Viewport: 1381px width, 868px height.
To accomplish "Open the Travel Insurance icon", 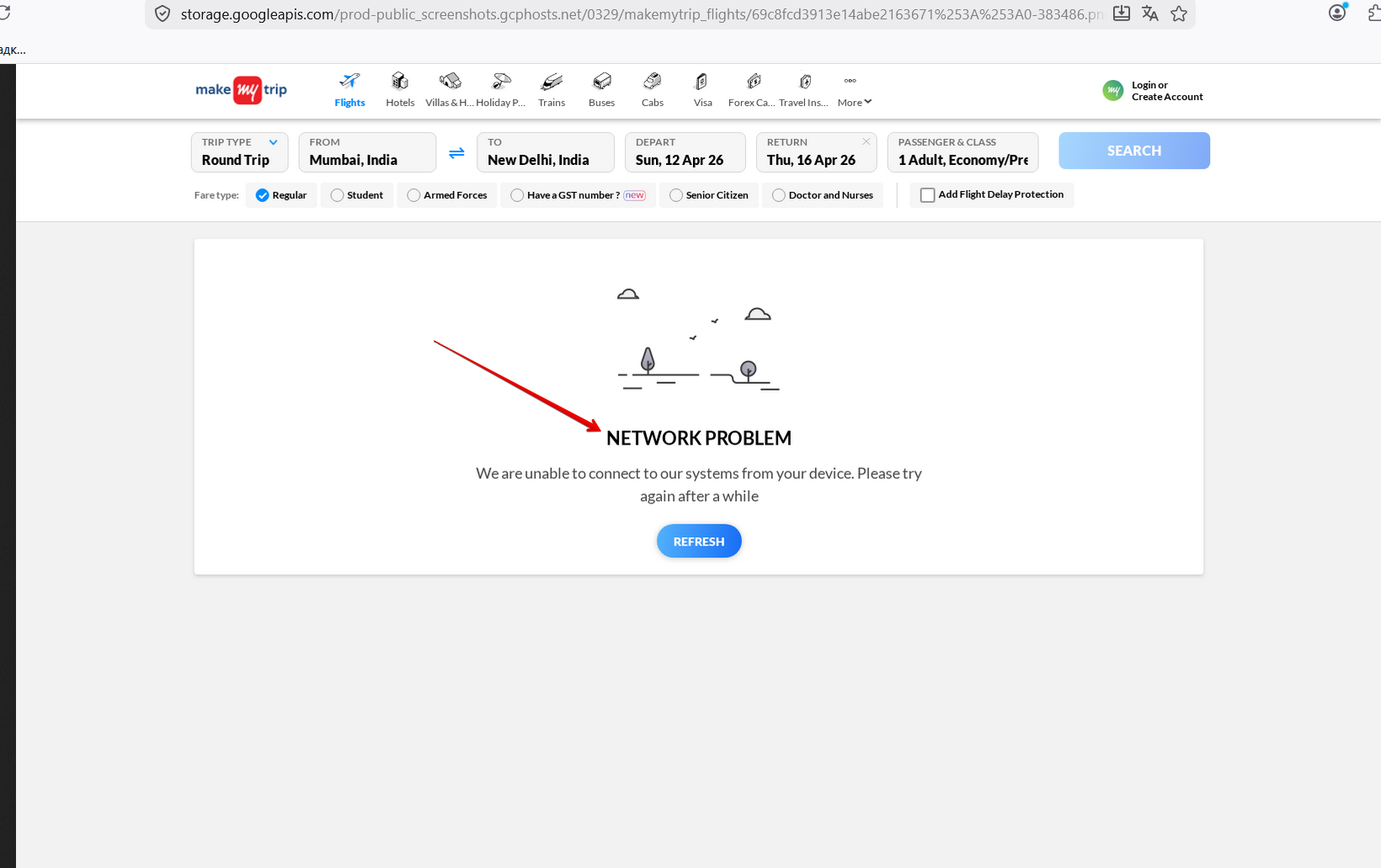I will coord(805,82).
